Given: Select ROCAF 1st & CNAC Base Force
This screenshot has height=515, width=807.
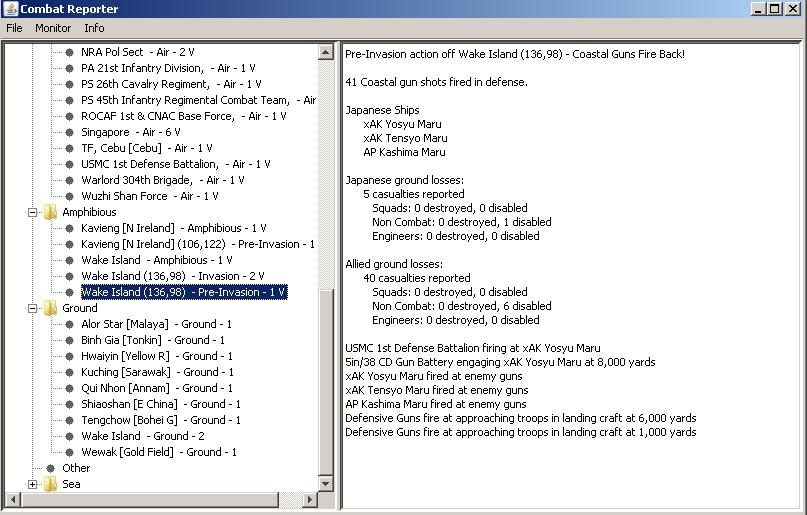Looking at the screenshot, I should pos(184,116).
